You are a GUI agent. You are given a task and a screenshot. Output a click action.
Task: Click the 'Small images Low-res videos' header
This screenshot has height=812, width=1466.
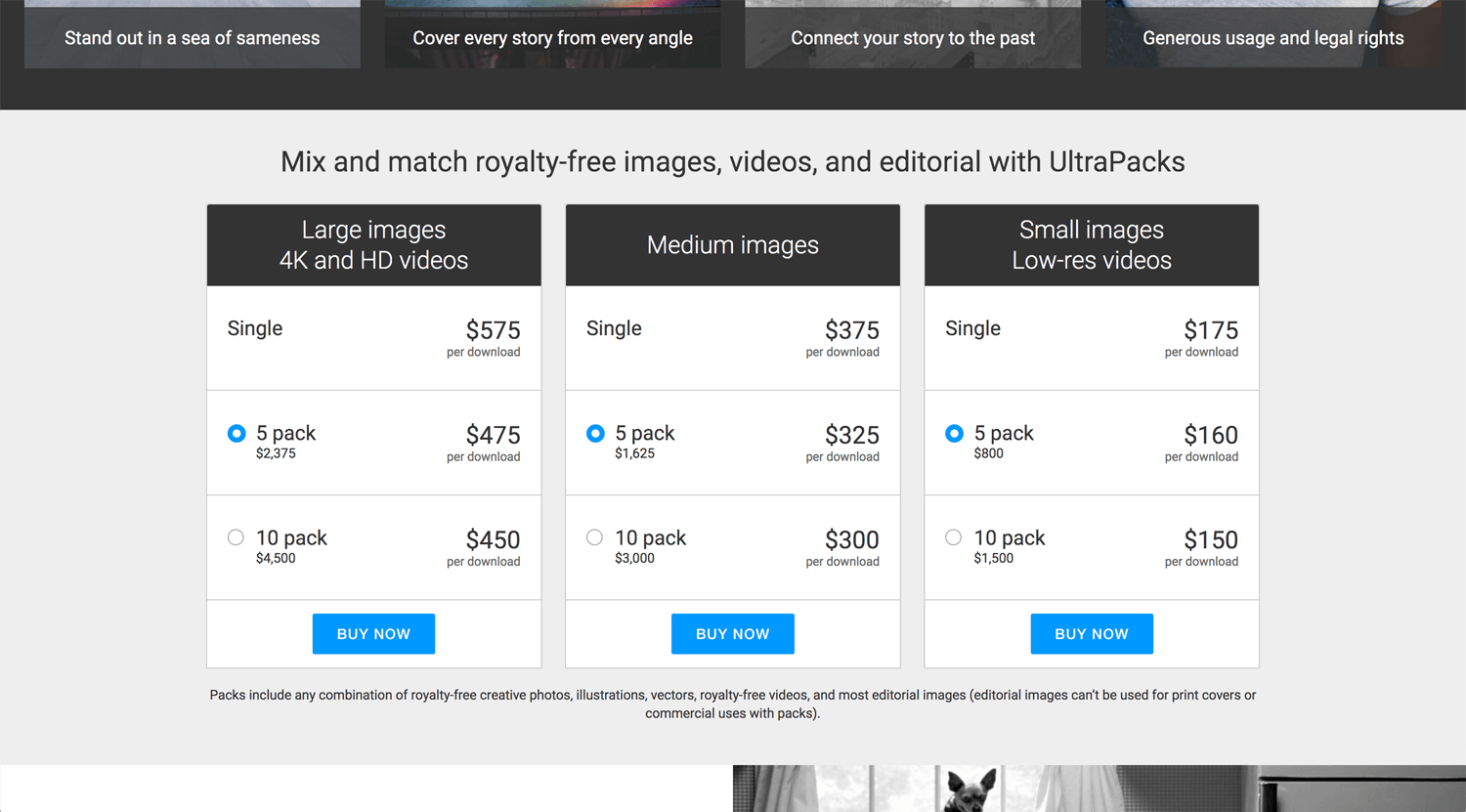(1092, 245)
